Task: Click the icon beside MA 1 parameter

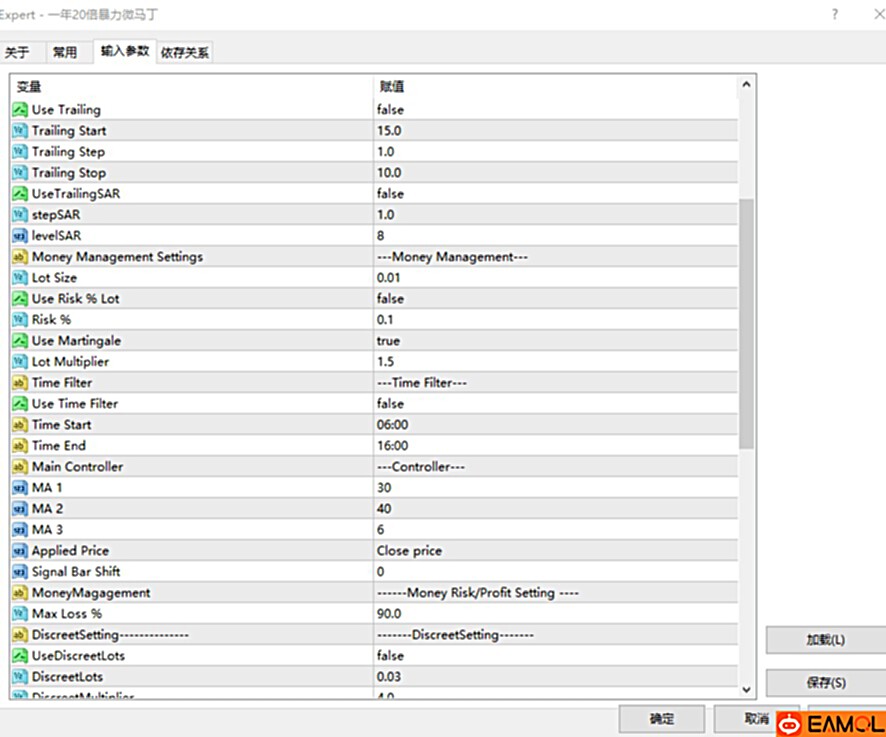Action: 20,488
